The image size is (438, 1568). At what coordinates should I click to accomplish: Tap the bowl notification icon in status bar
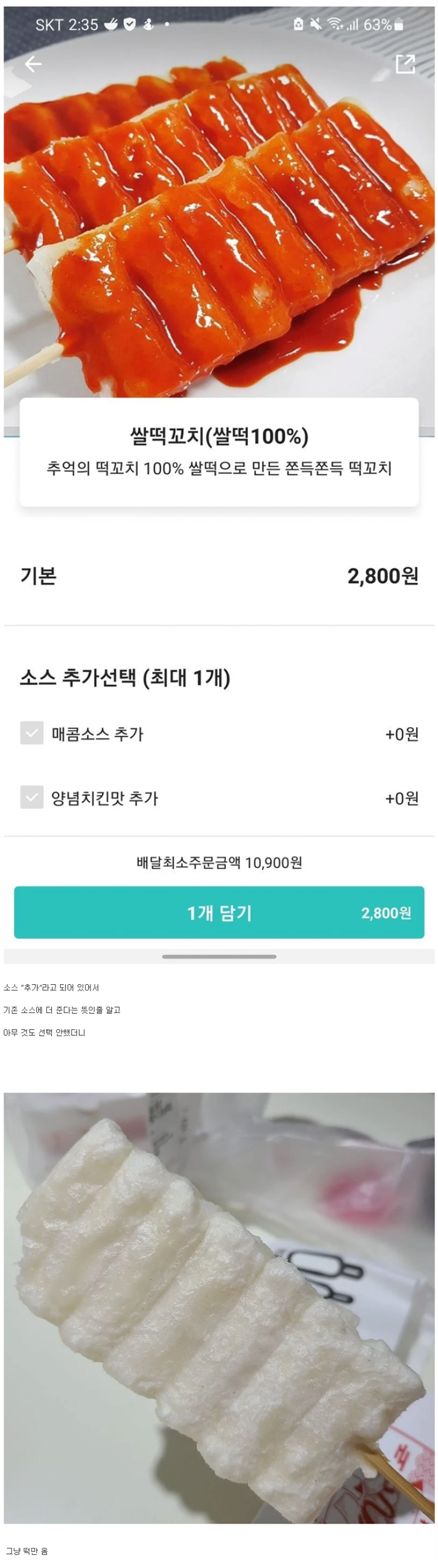click(x=111, y=24)
